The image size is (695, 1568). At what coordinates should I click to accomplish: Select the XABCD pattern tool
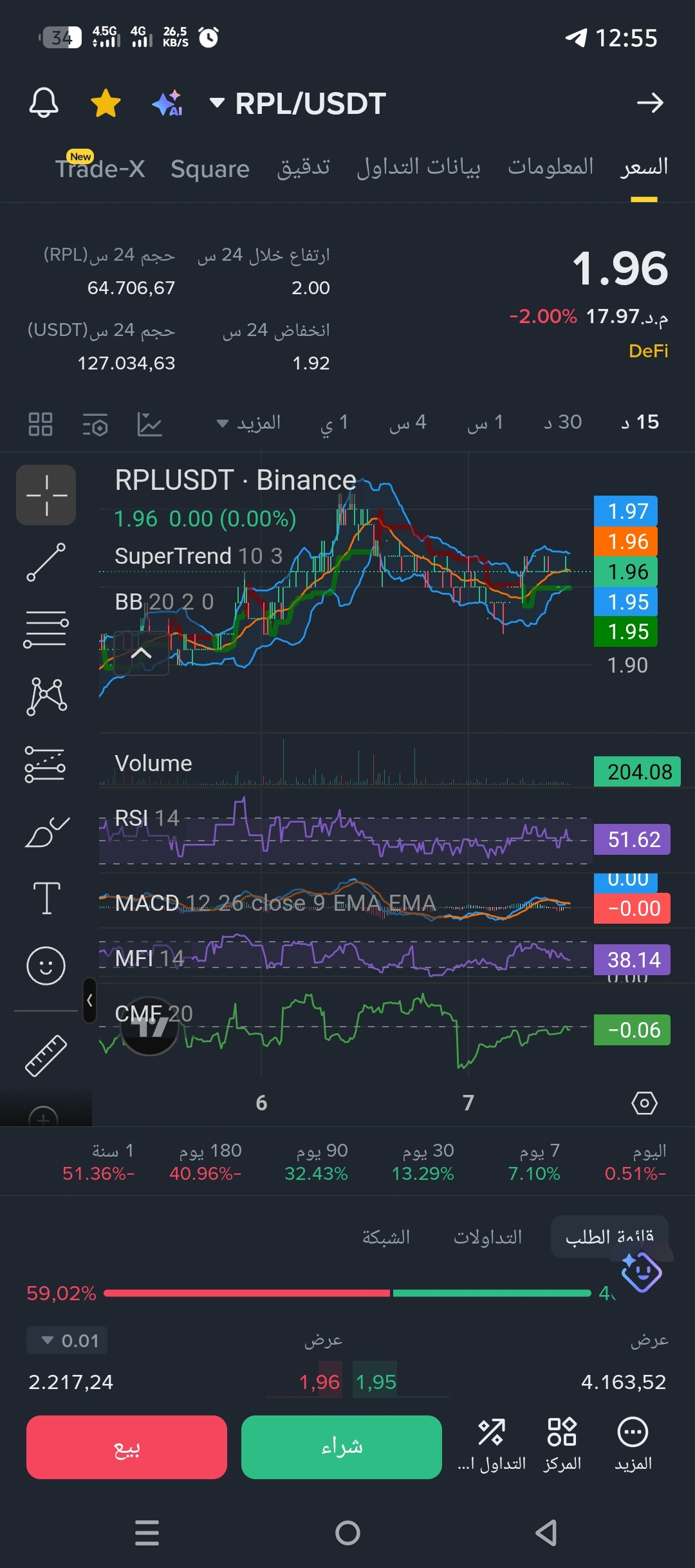point(46,696)
